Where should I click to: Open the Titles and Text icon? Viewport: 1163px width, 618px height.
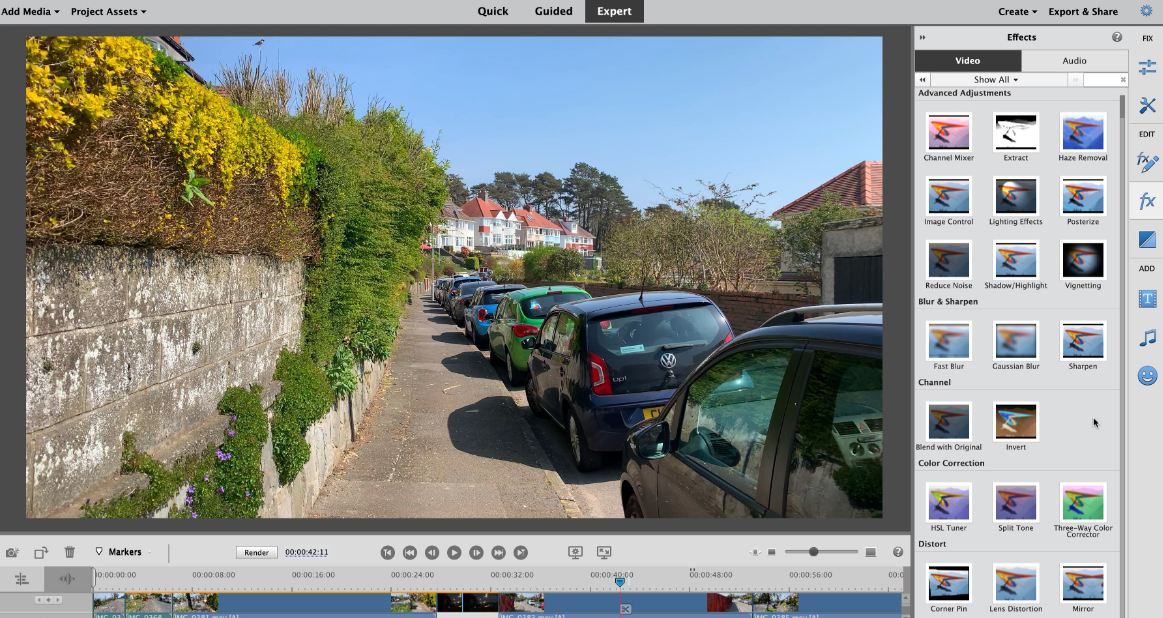pos(1147,299)
